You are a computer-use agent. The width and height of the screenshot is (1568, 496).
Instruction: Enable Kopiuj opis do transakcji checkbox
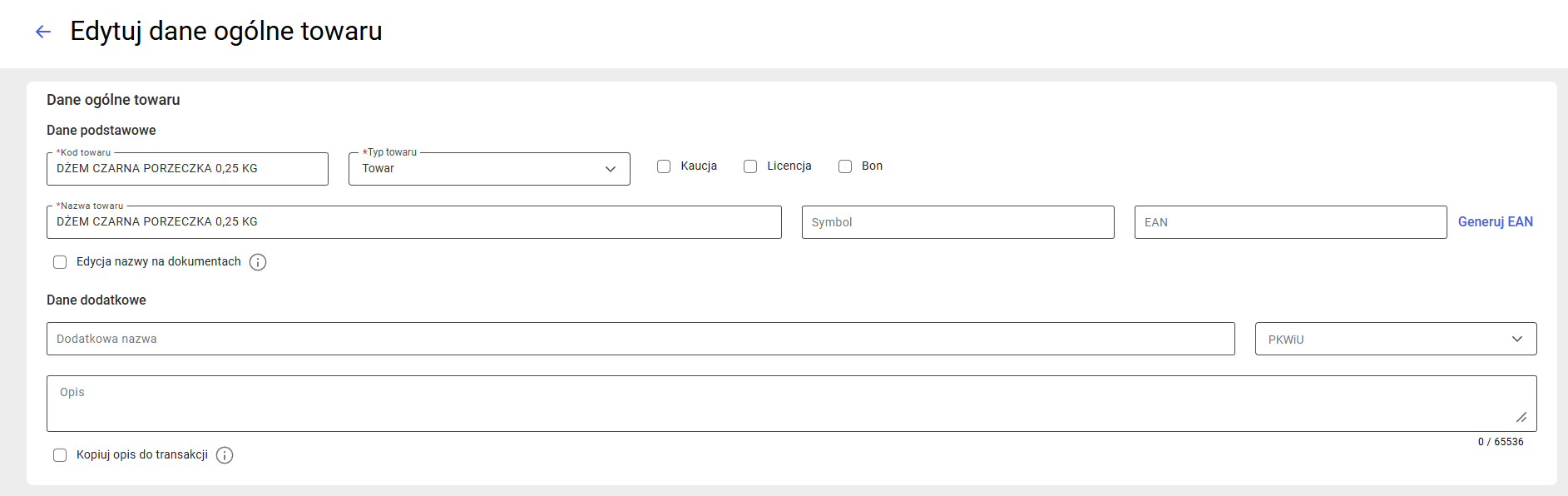pos(60,455)
